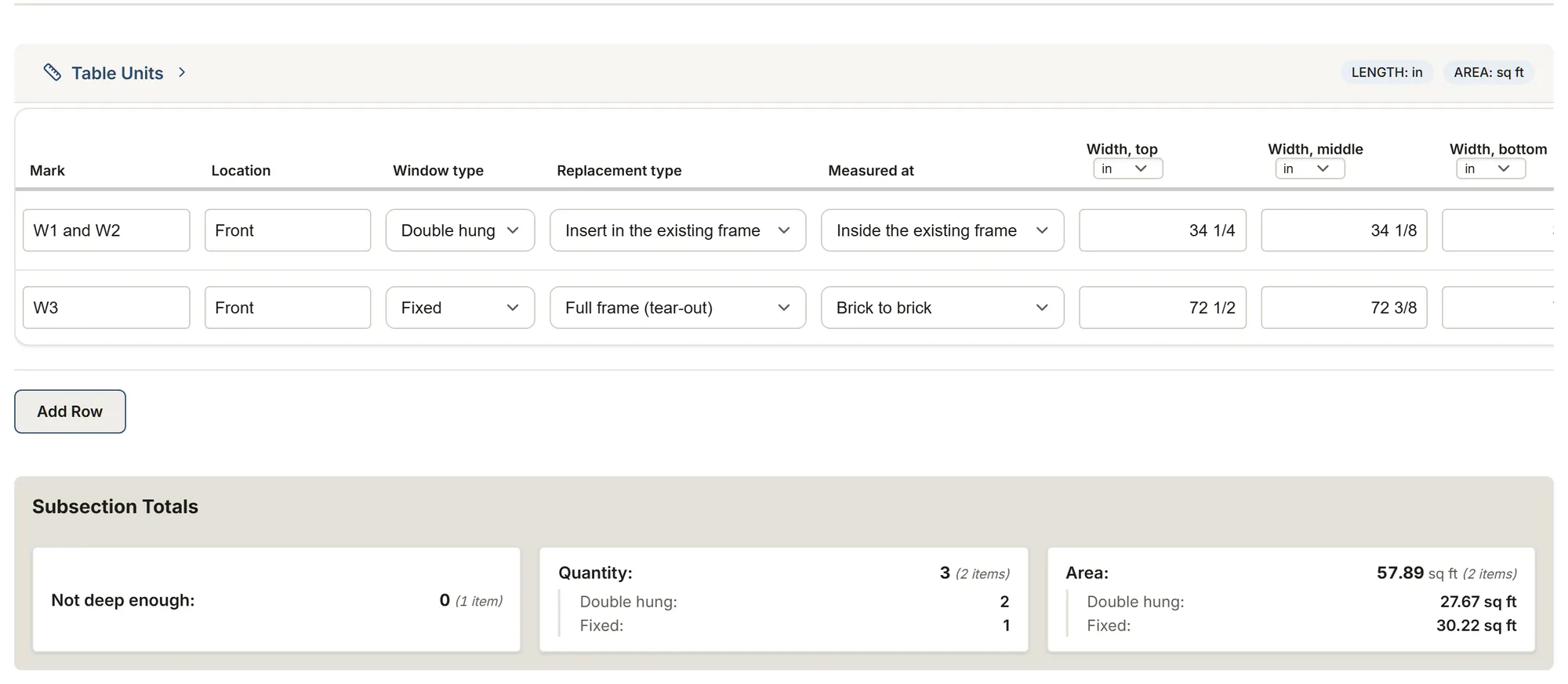The image size is (1568, 684).
Task: Click the Measured at column header
Action: [871, 170]
